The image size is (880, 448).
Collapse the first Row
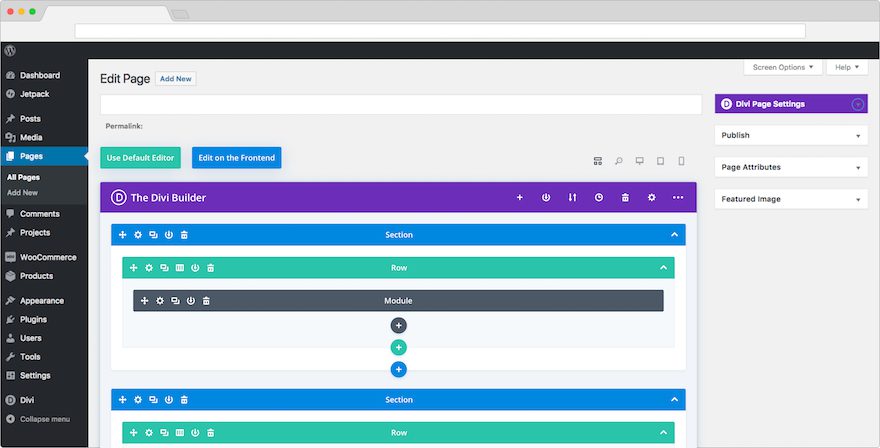click(x=663, y=268)
